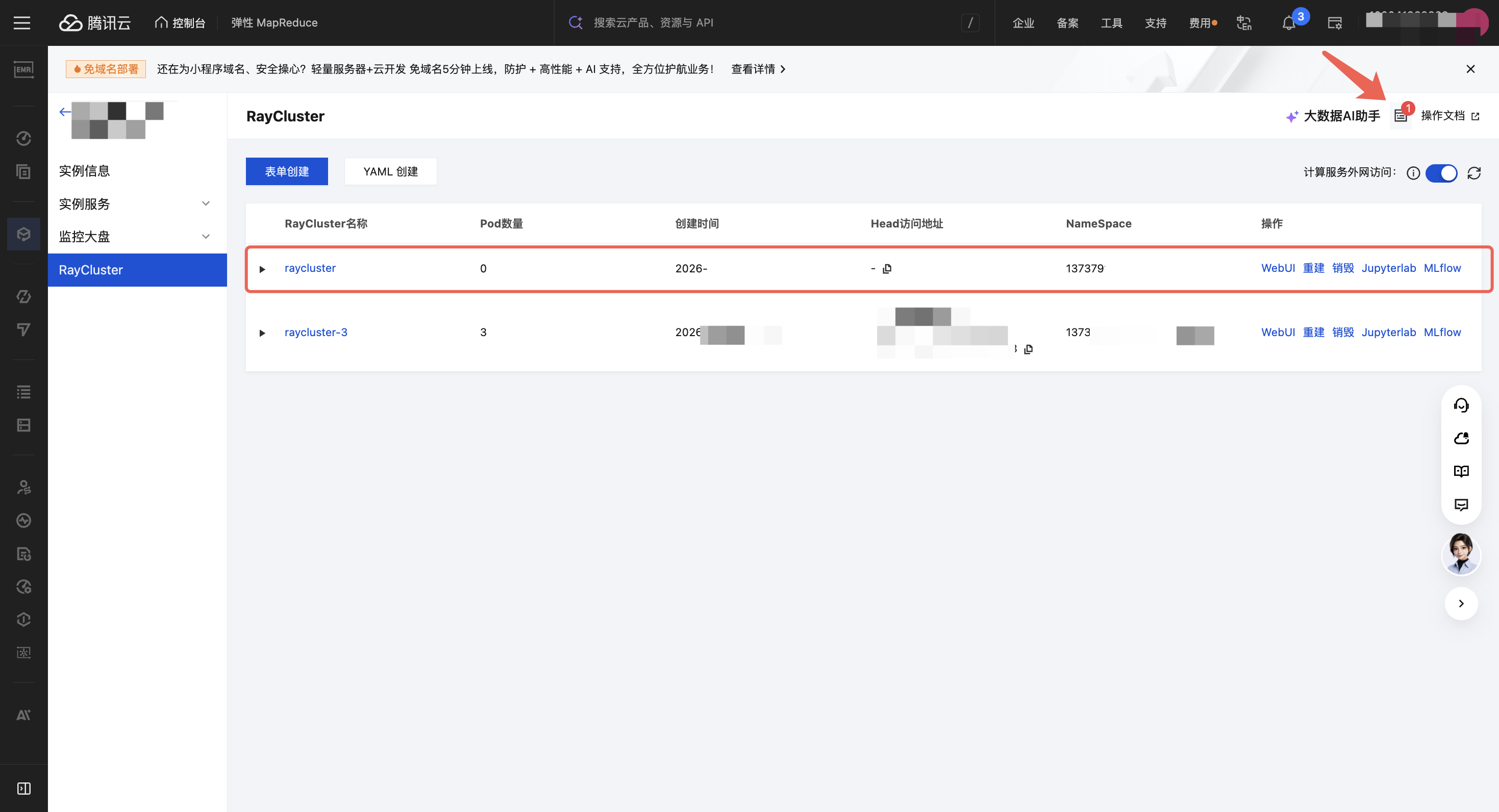The image size is (1499, 812).
Task: Click the 表单创建 button
Action: [x=287, y=171]
